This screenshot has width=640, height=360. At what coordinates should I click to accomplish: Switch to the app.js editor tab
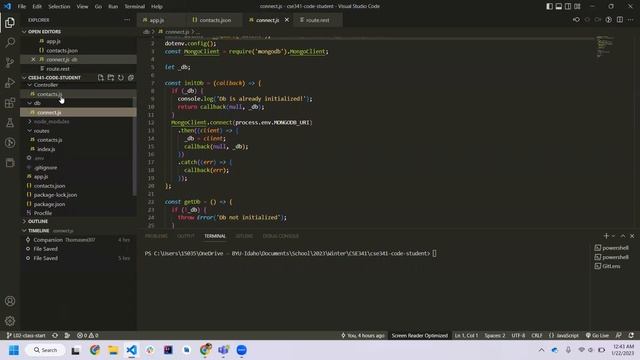click(x=157, y=20)
